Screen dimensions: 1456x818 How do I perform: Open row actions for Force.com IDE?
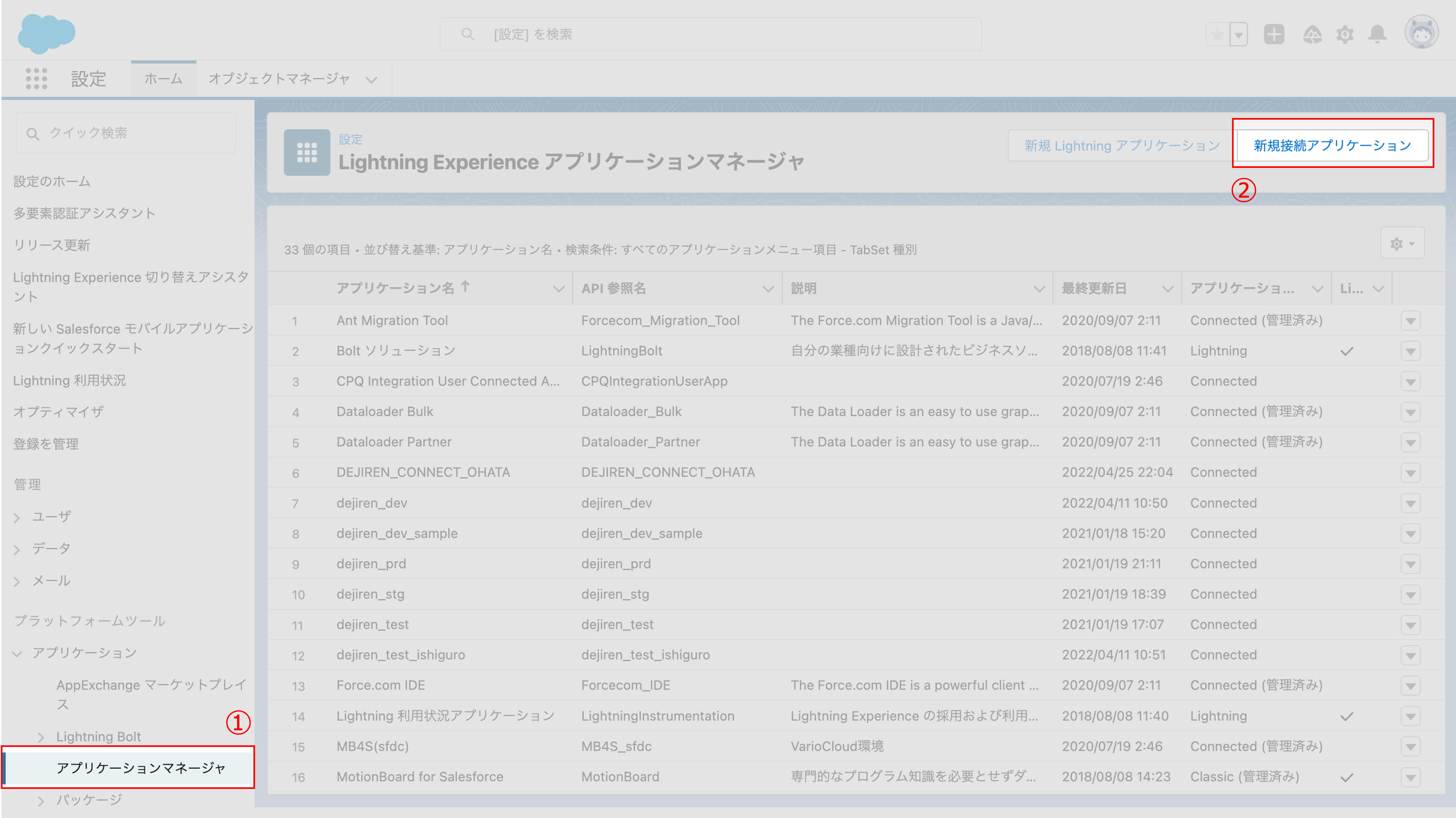tap(1411, 686)
